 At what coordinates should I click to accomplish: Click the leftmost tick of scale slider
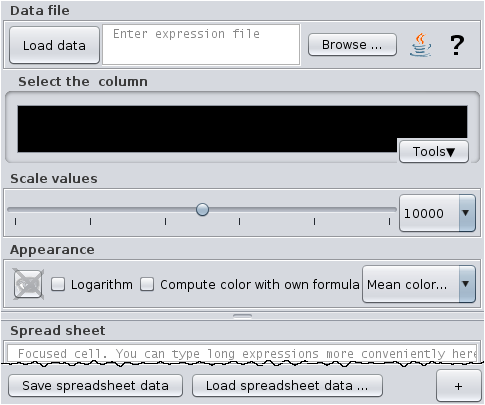(15, 222)
